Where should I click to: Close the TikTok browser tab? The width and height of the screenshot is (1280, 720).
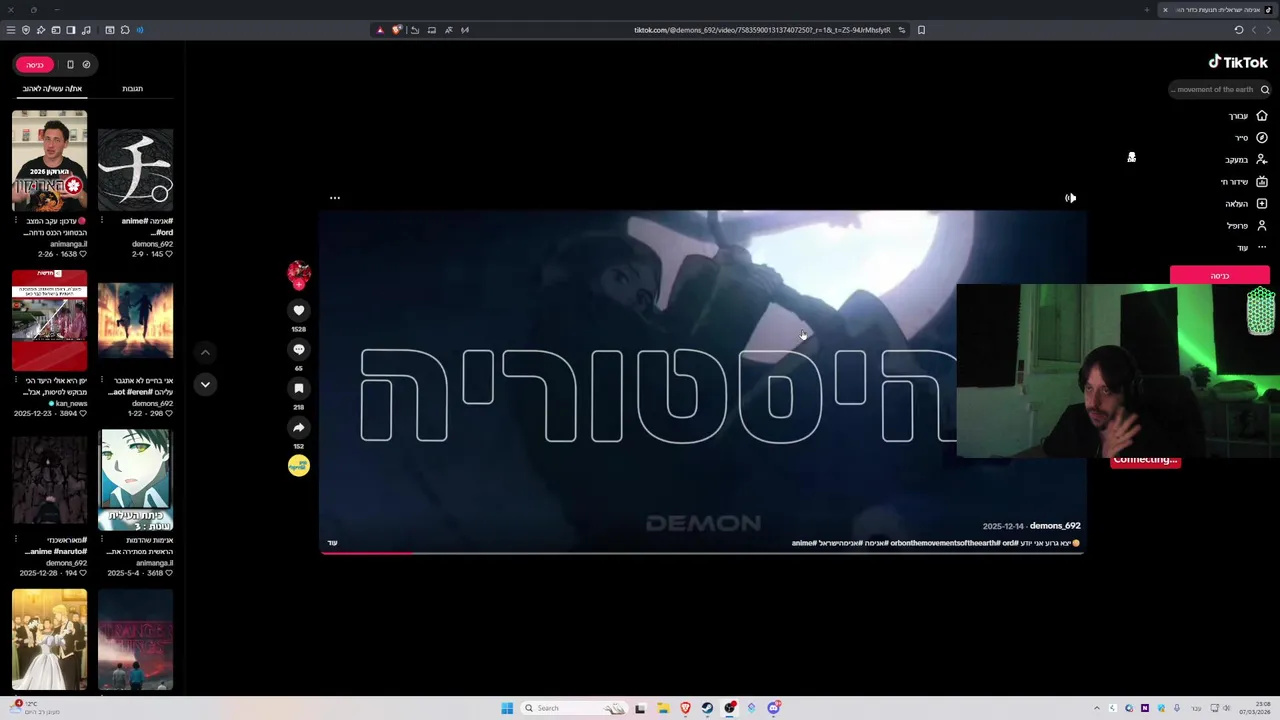(1165, 10)
